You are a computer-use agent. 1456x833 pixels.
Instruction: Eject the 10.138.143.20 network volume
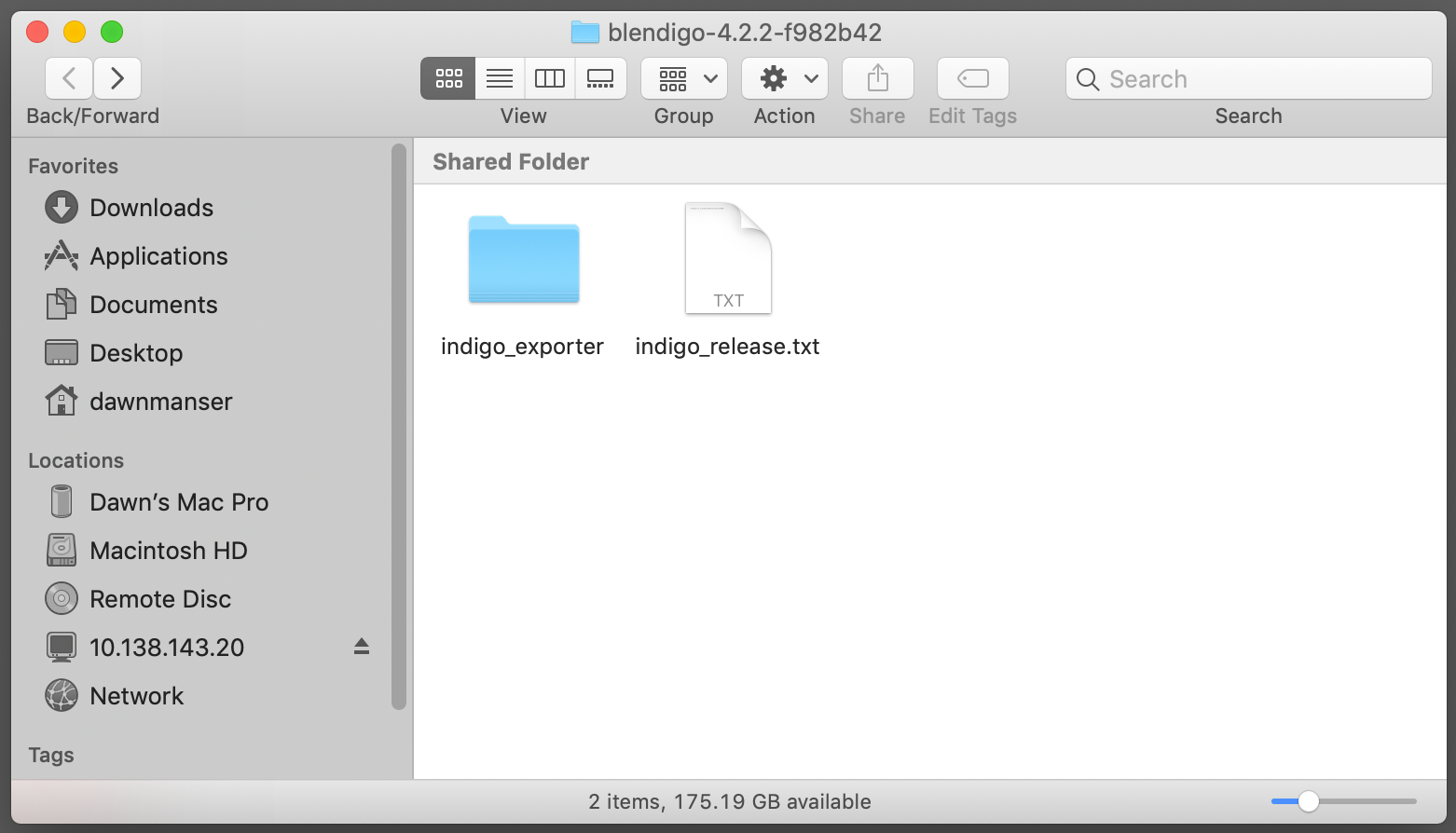point(362,647)
